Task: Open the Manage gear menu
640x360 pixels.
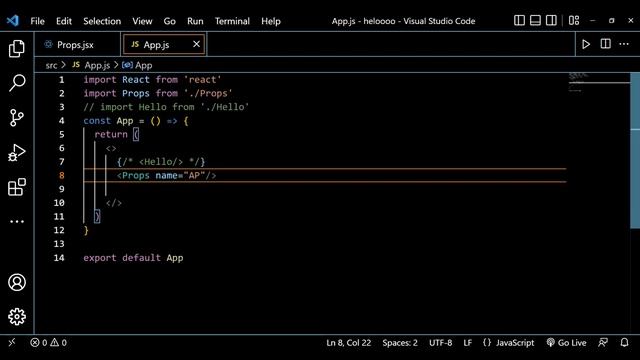Action: pyautogui.click(x=17, y=317)
